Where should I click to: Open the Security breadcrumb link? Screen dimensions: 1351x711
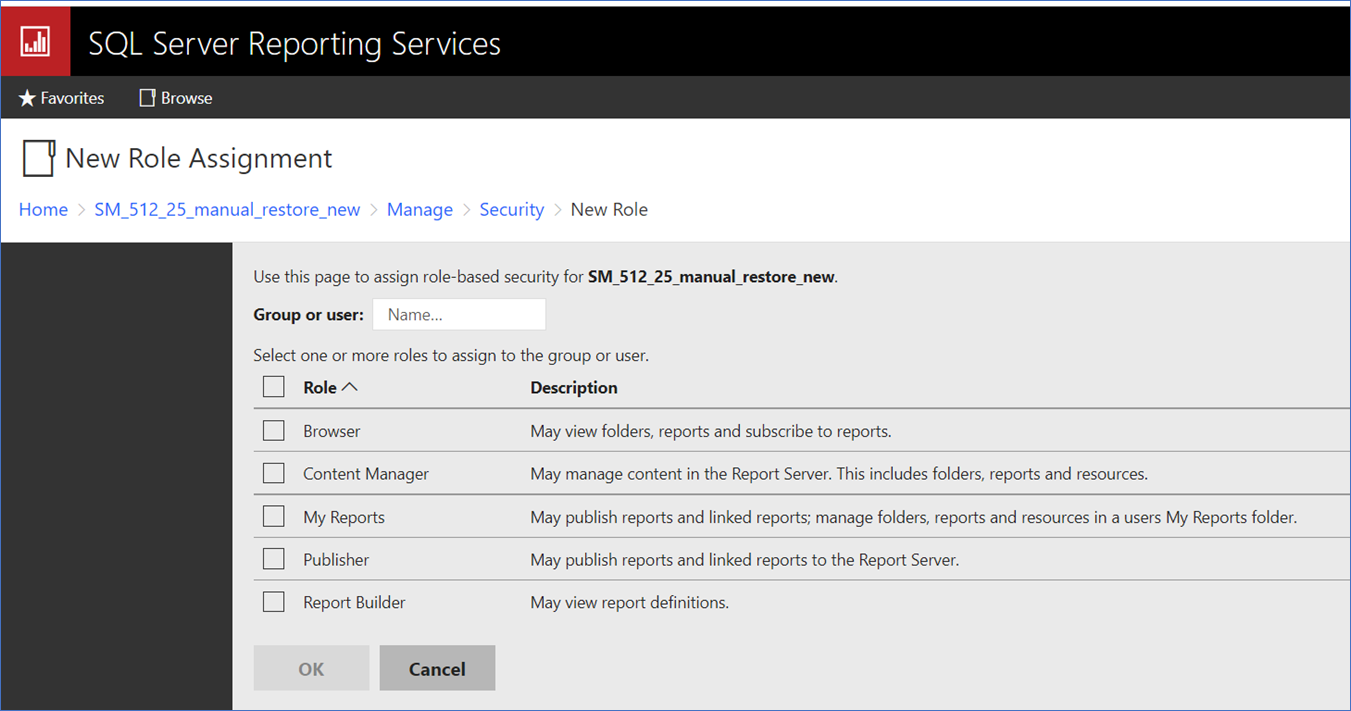click(x=511, y=209)
